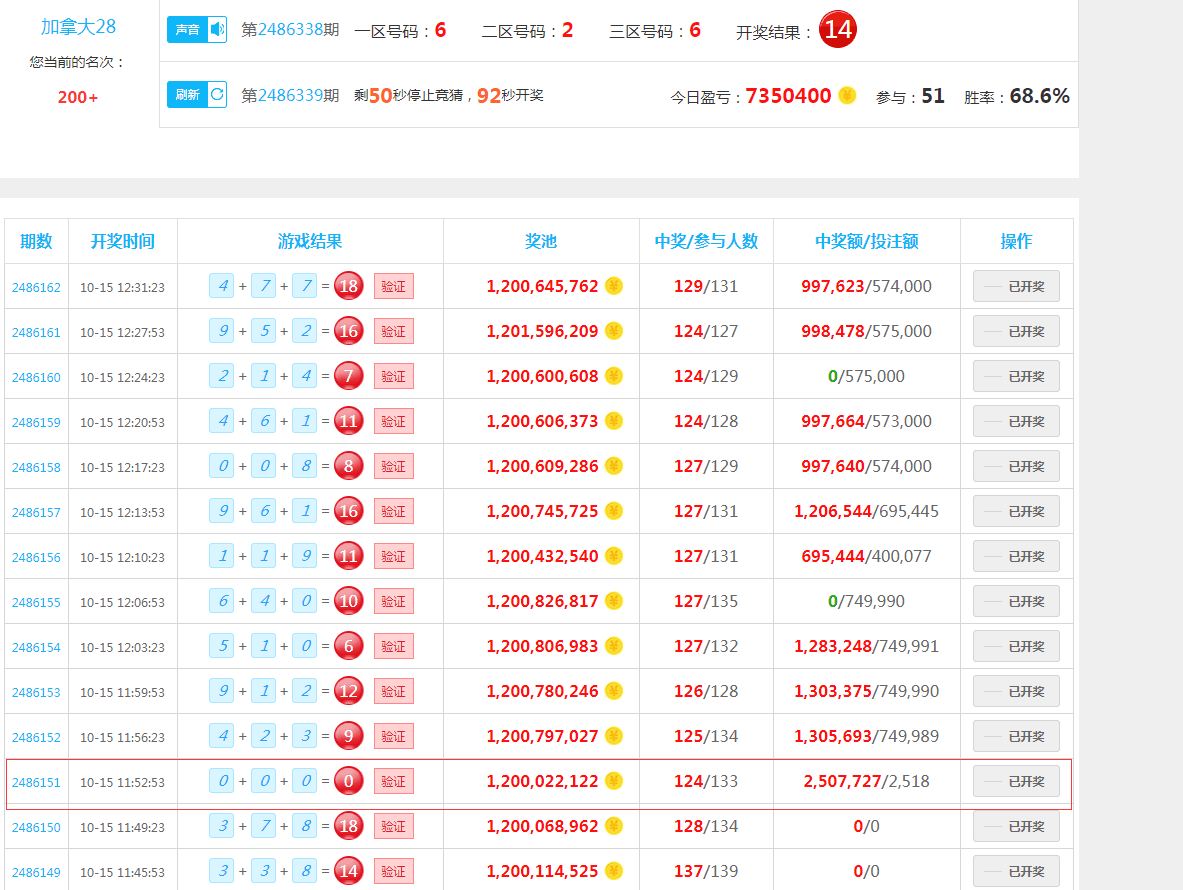Open period 2486152 link

tap(36, 738)
